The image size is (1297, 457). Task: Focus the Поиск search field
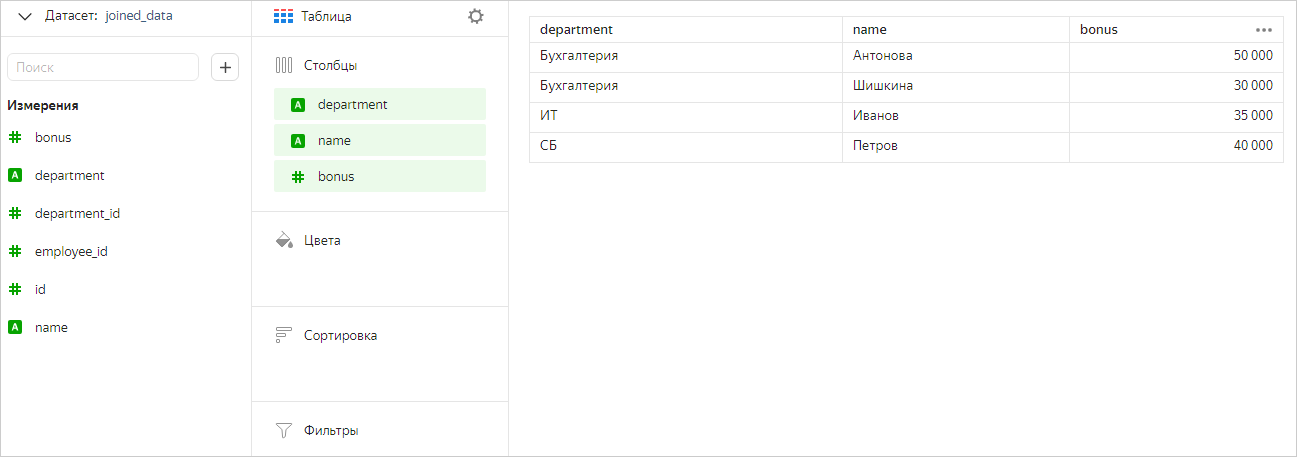[x=103, y=67]
